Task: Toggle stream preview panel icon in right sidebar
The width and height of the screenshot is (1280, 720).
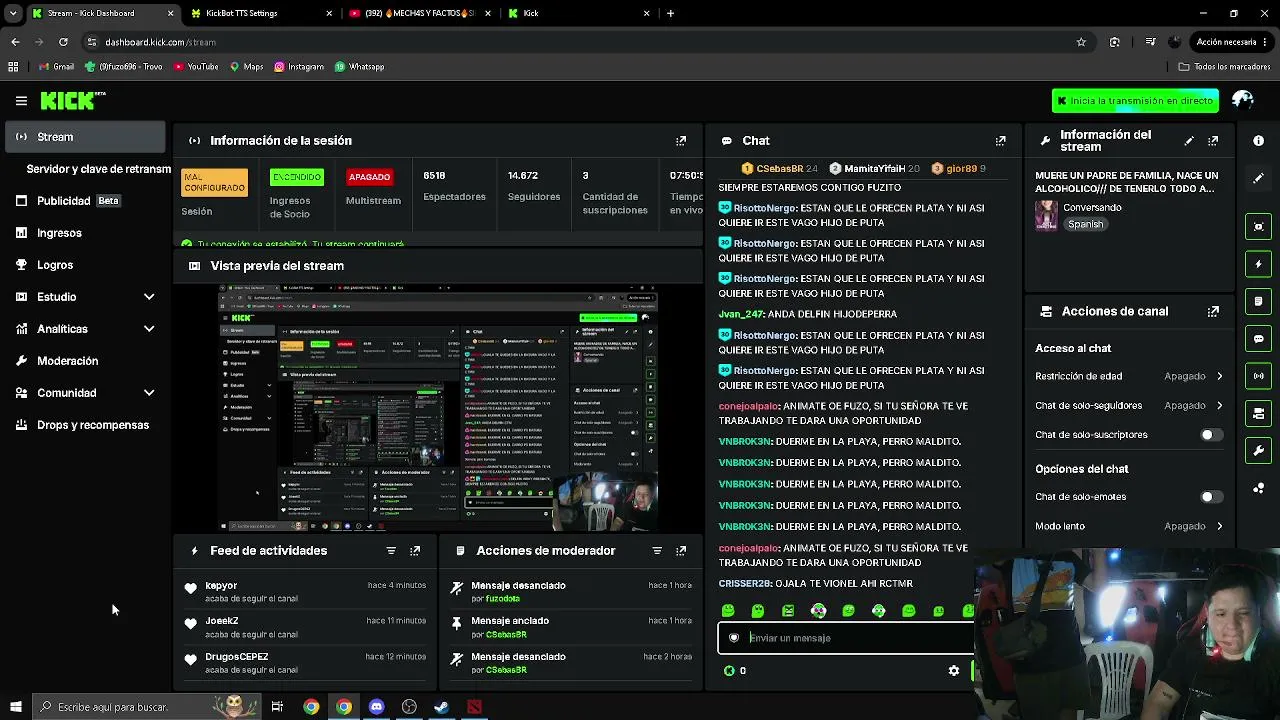Action: [x=1259, y=226]
